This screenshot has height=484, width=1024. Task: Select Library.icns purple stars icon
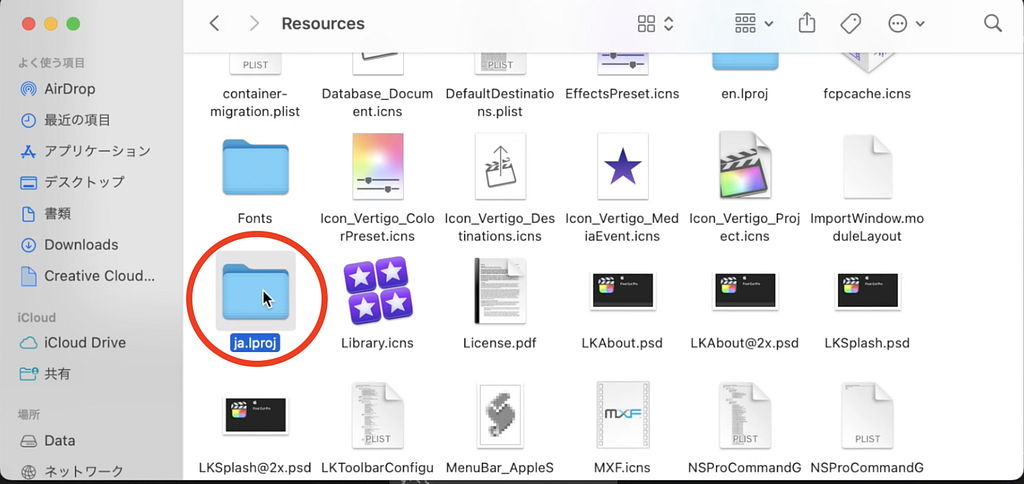click(377, 291)
